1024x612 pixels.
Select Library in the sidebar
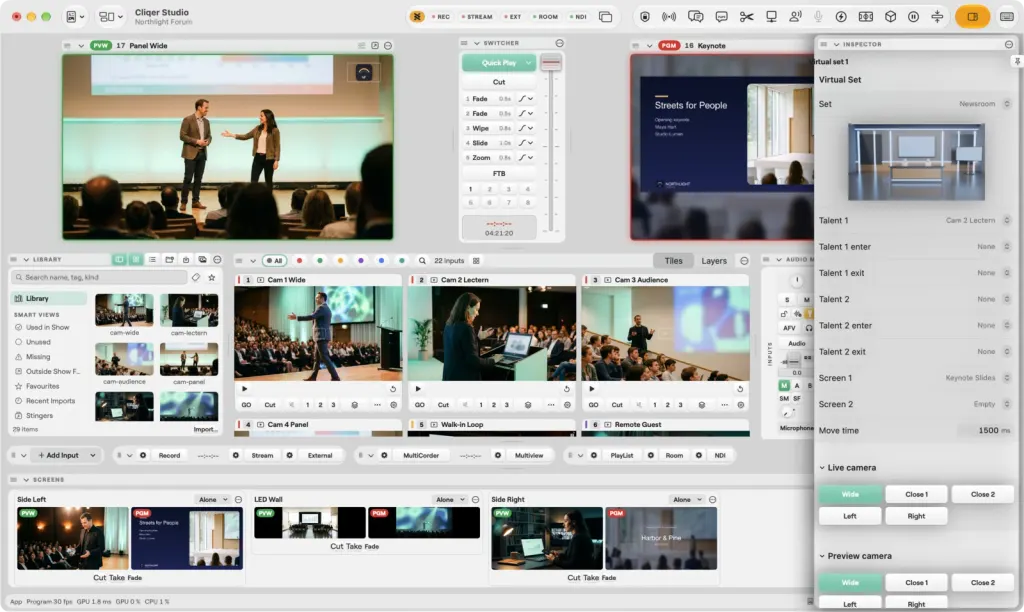[x=48, y=298]
